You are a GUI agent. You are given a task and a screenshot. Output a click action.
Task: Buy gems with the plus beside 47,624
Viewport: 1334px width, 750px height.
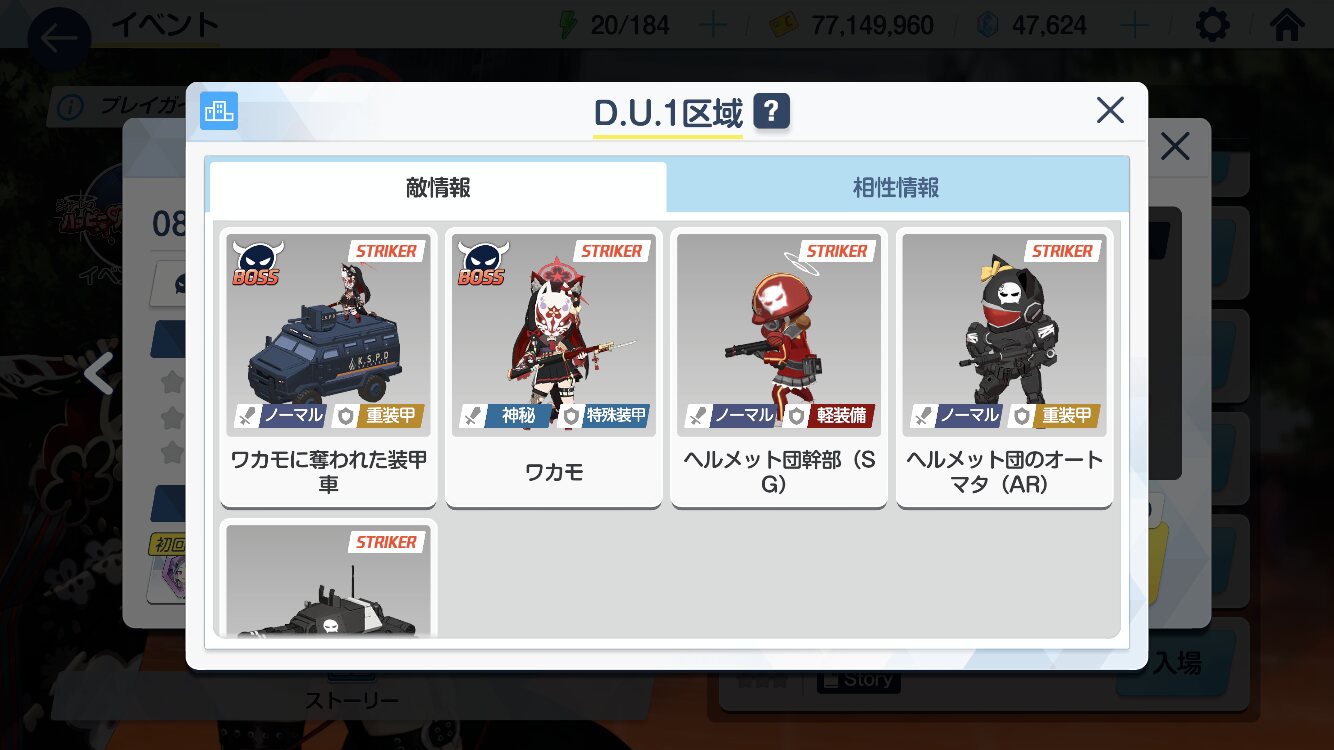(x=1135, y=25)
